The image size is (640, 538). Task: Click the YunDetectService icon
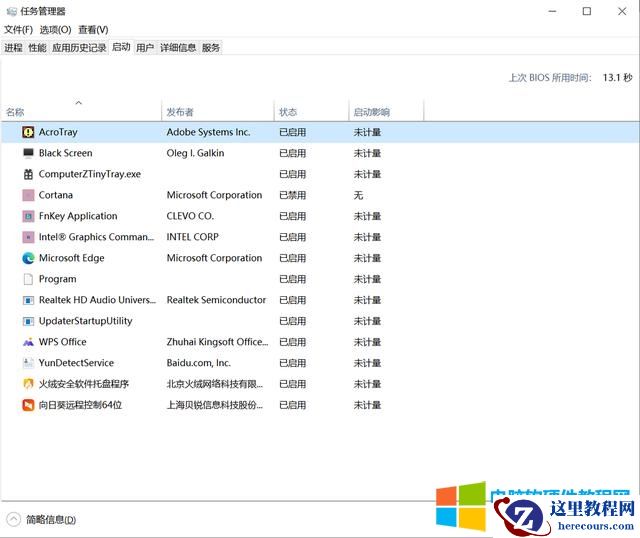coord(28,363)
